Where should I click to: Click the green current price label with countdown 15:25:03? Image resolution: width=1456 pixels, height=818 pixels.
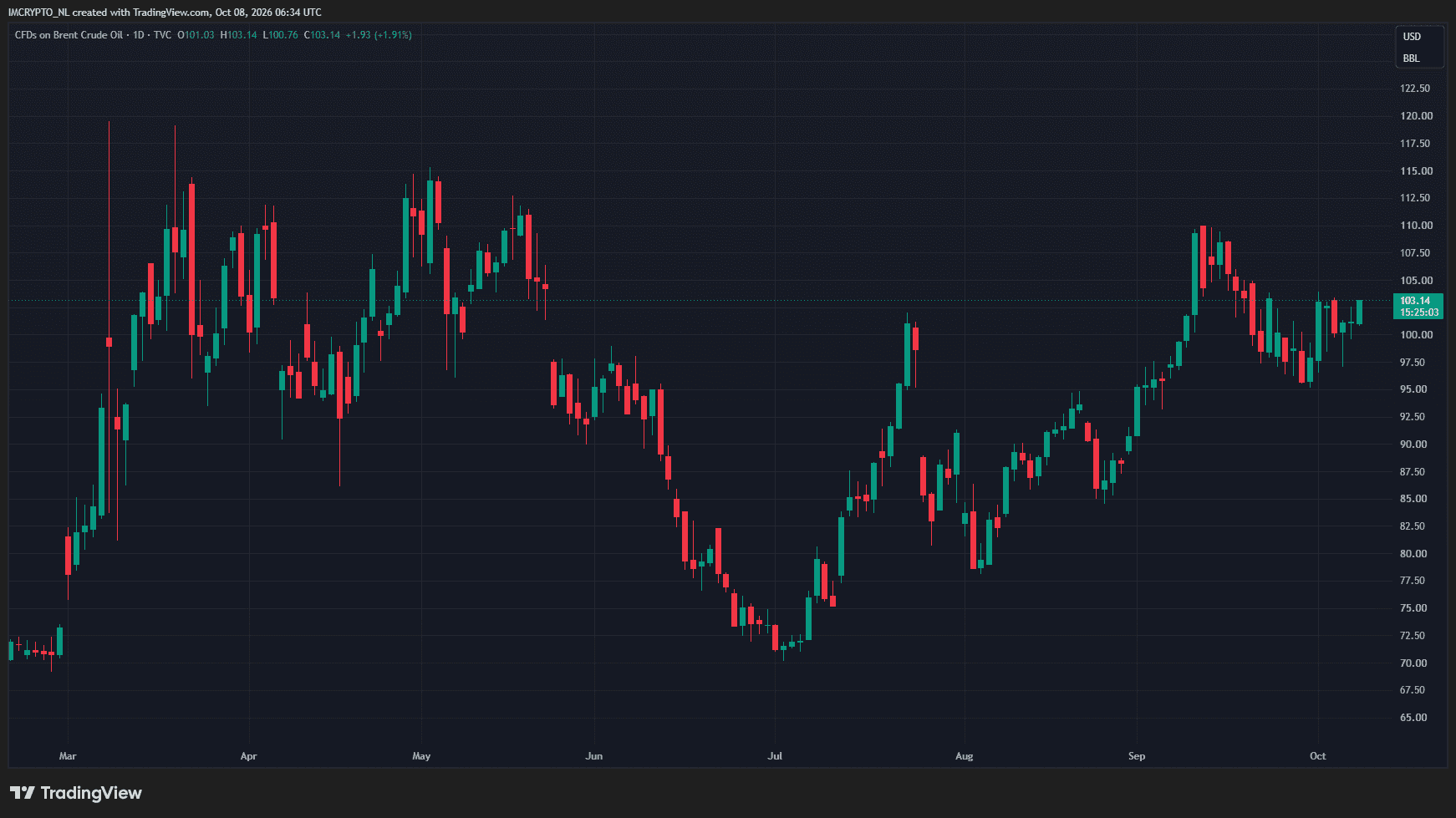coord(1418,307)
